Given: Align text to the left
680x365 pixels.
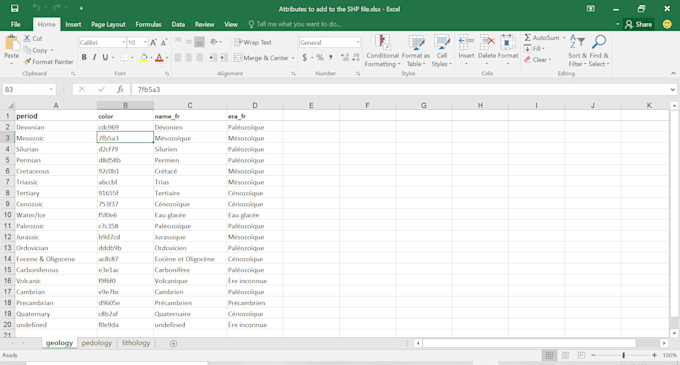Looking at the screenshot, I should [x=178, y=57].
